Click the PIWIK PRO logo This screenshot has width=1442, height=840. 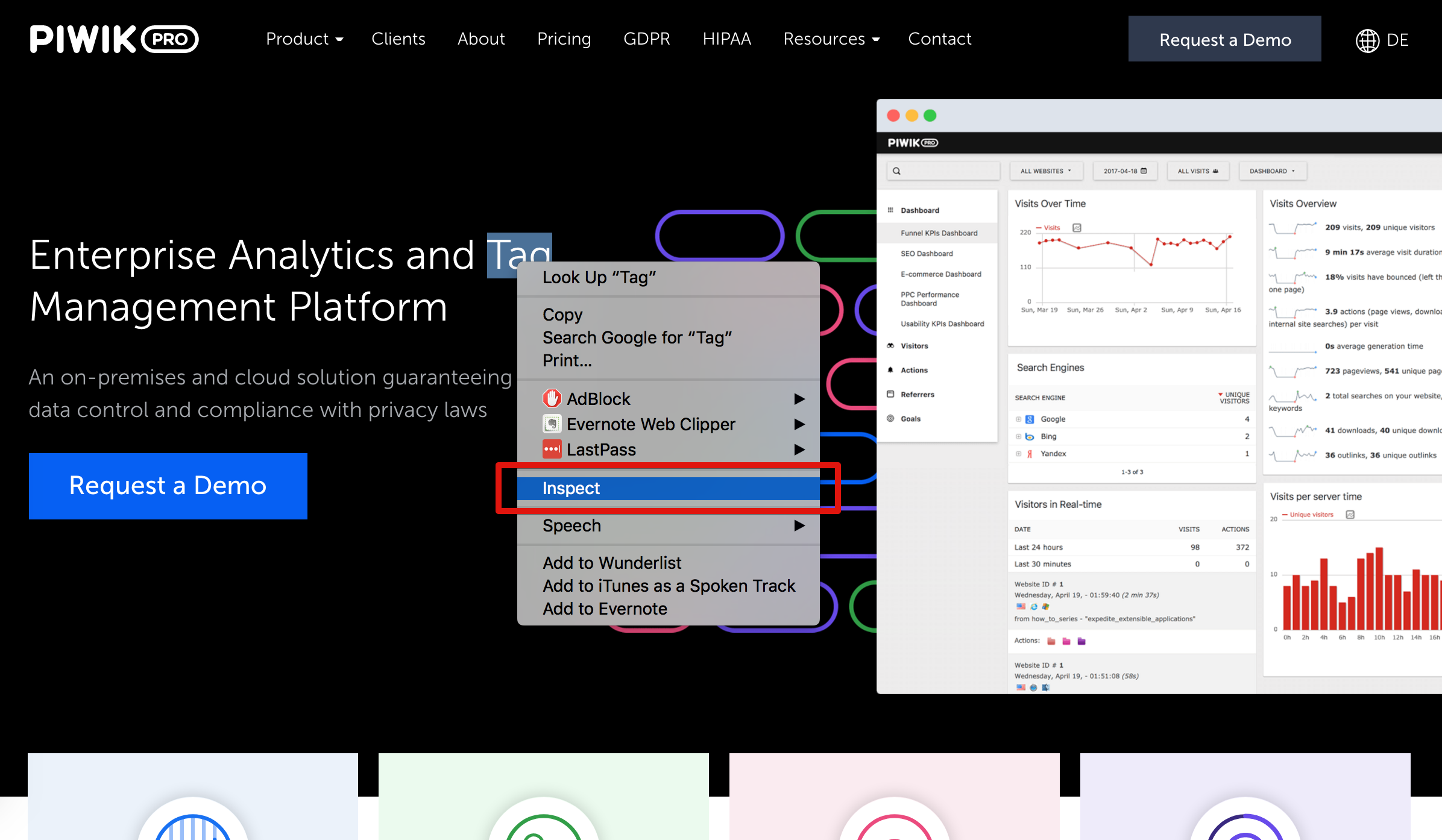[x=114, y=39]
